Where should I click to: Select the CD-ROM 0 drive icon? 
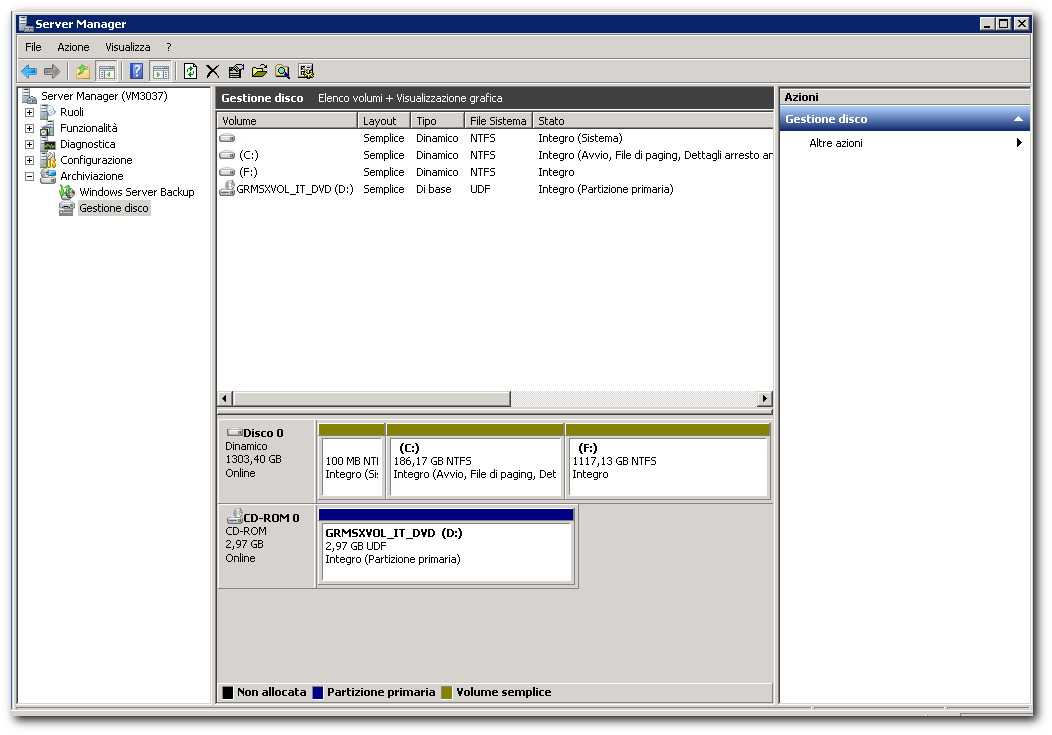click(x=234, y=516)
